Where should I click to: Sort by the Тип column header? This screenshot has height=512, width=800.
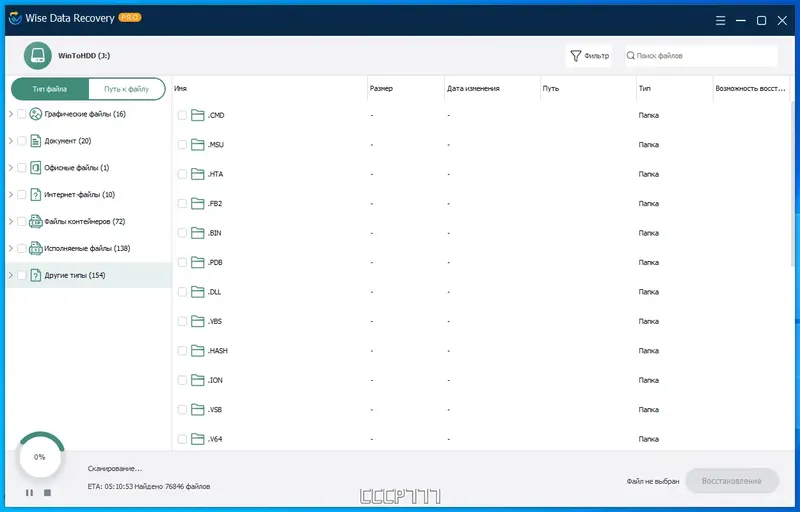click(x=674, y=88)
